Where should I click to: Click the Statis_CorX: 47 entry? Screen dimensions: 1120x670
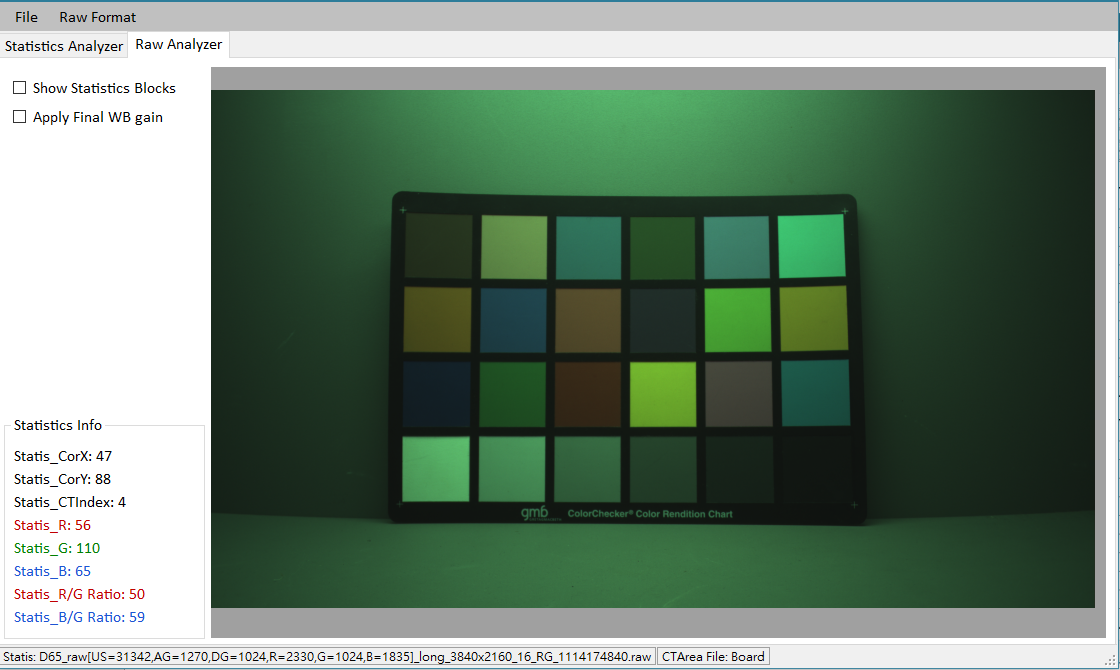61,456
